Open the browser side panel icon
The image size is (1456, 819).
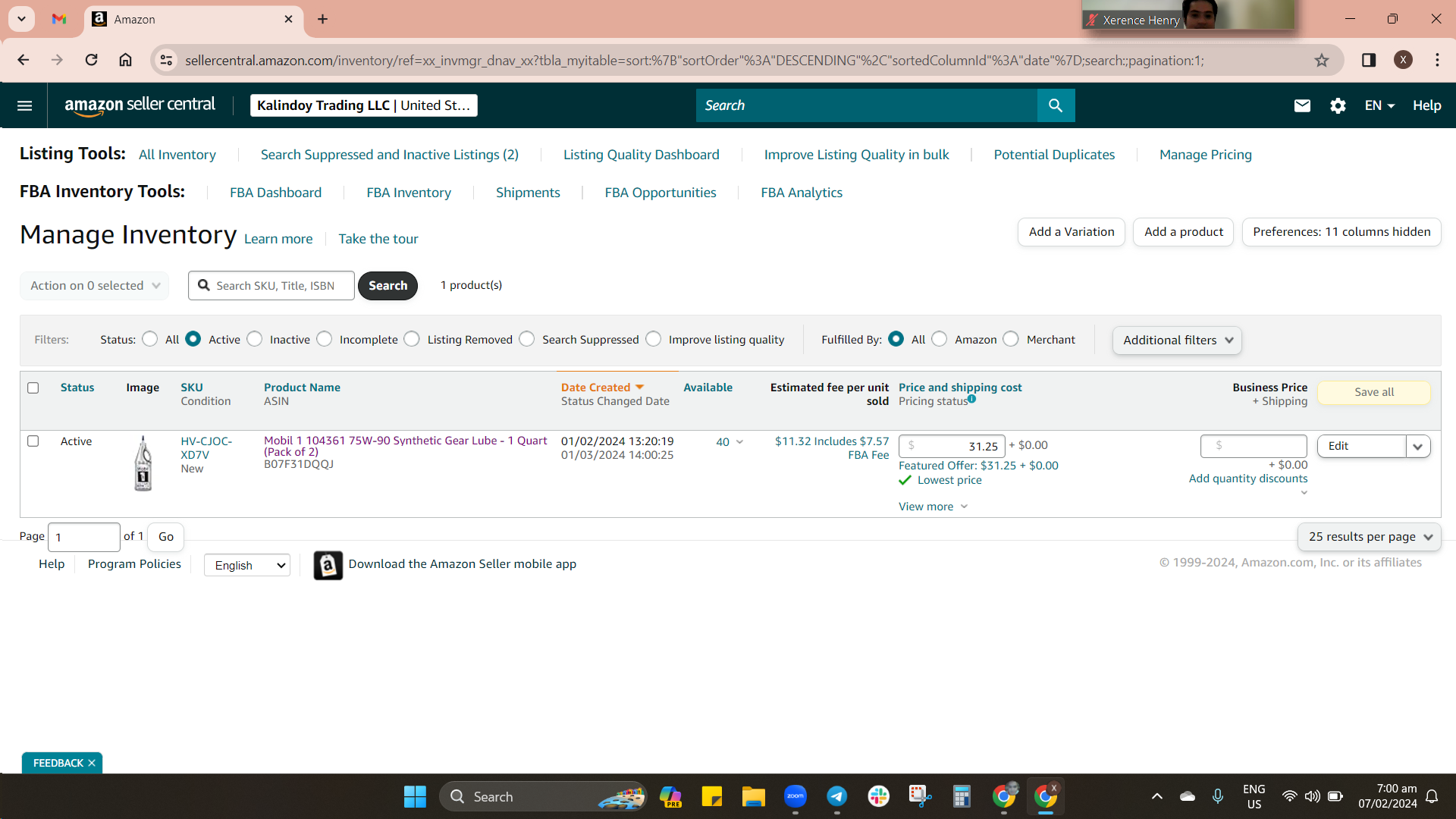1369,60
